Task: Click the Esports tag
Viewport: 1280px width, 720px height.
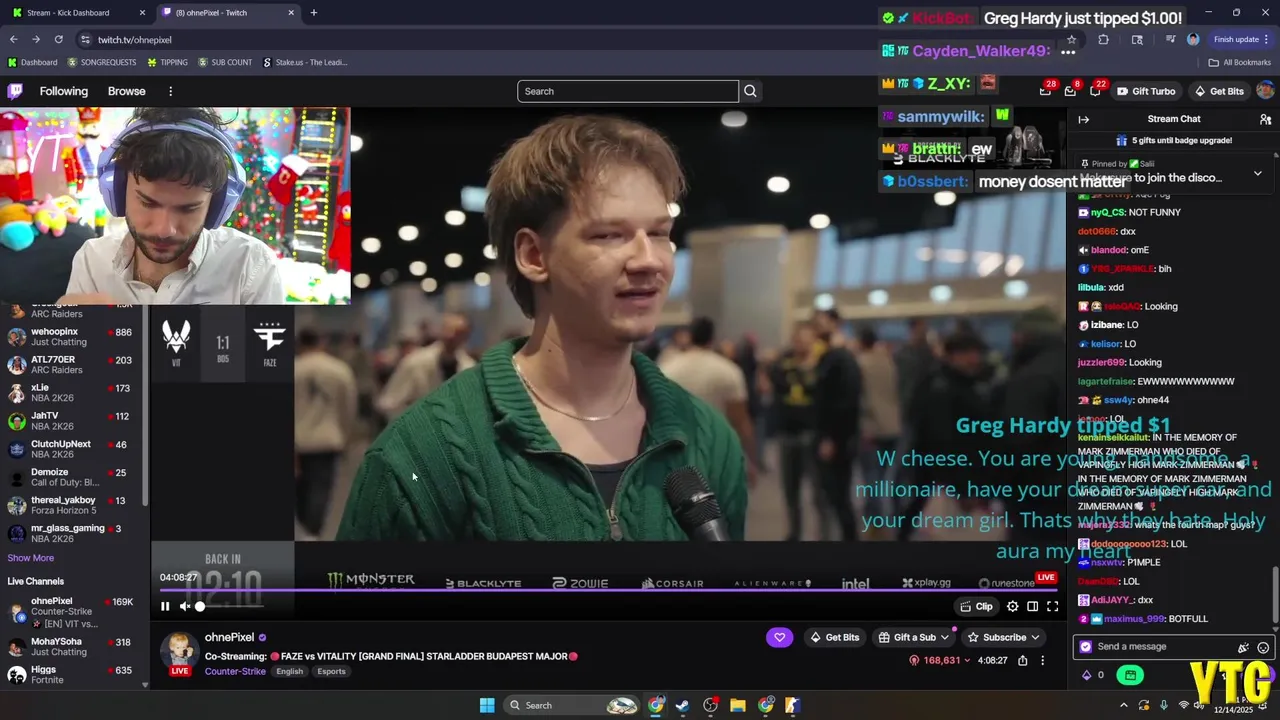Action: 331,671
